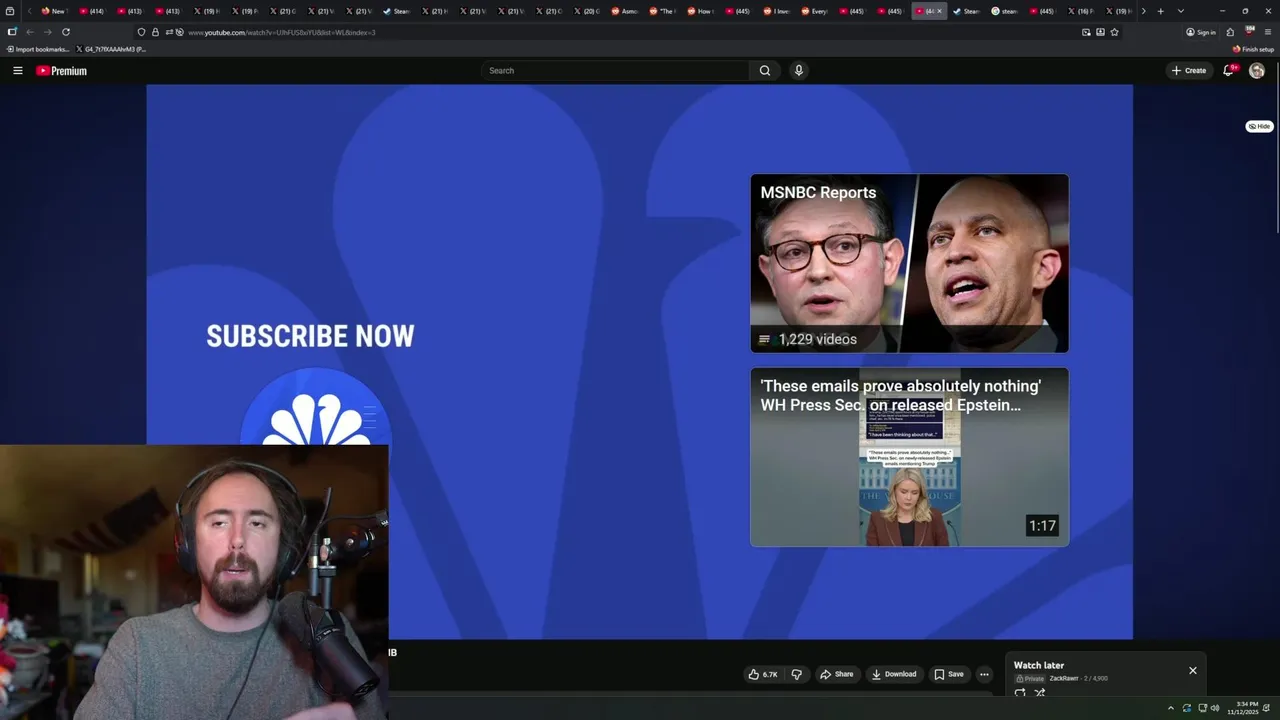Start voice search with microphone icon
The image size is (1280, 720).
click(798, 70)
